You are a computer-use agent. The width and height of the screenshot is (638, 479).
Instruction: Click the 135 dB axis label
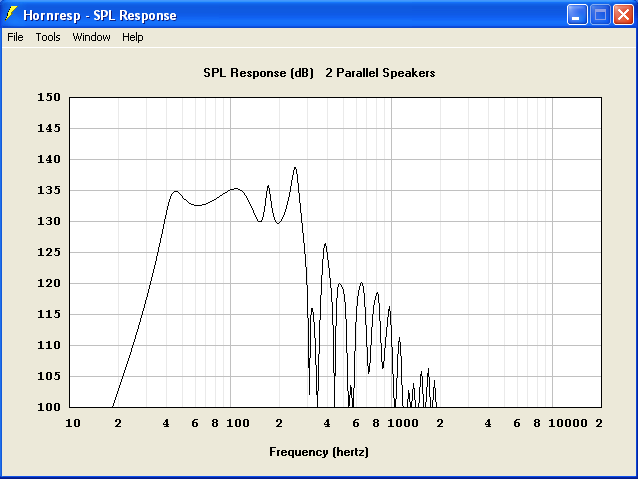pyautogui.click(x=49, y=190)
